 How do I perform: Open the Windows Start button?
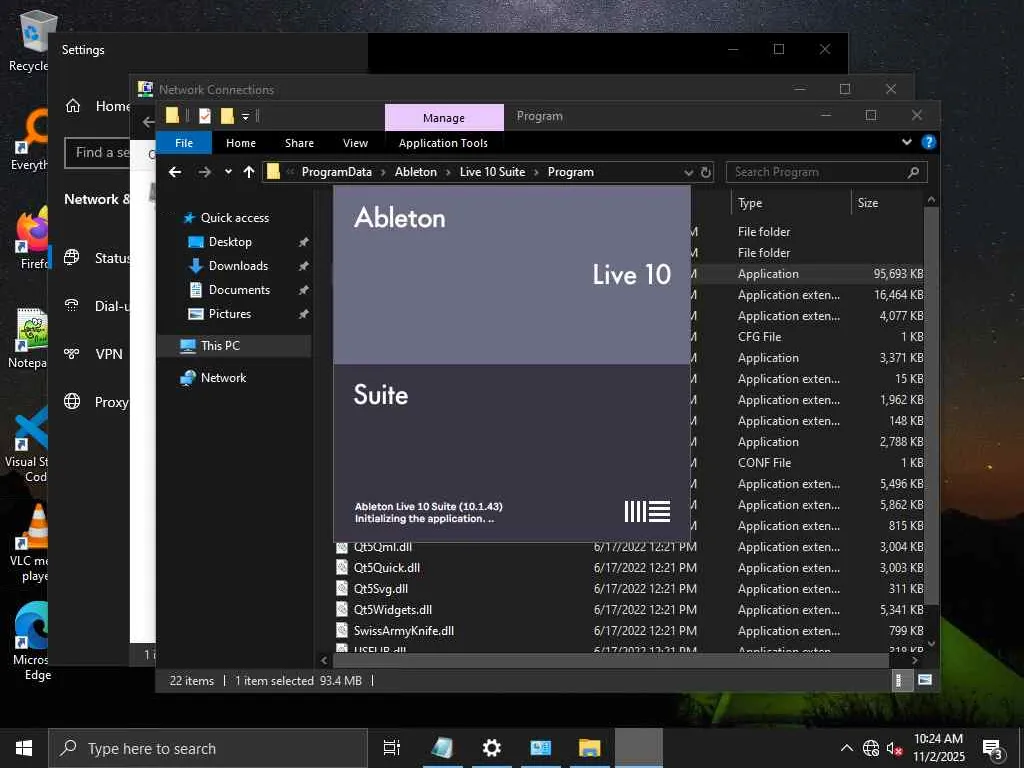pyautogui.click(x=24, y=748)
